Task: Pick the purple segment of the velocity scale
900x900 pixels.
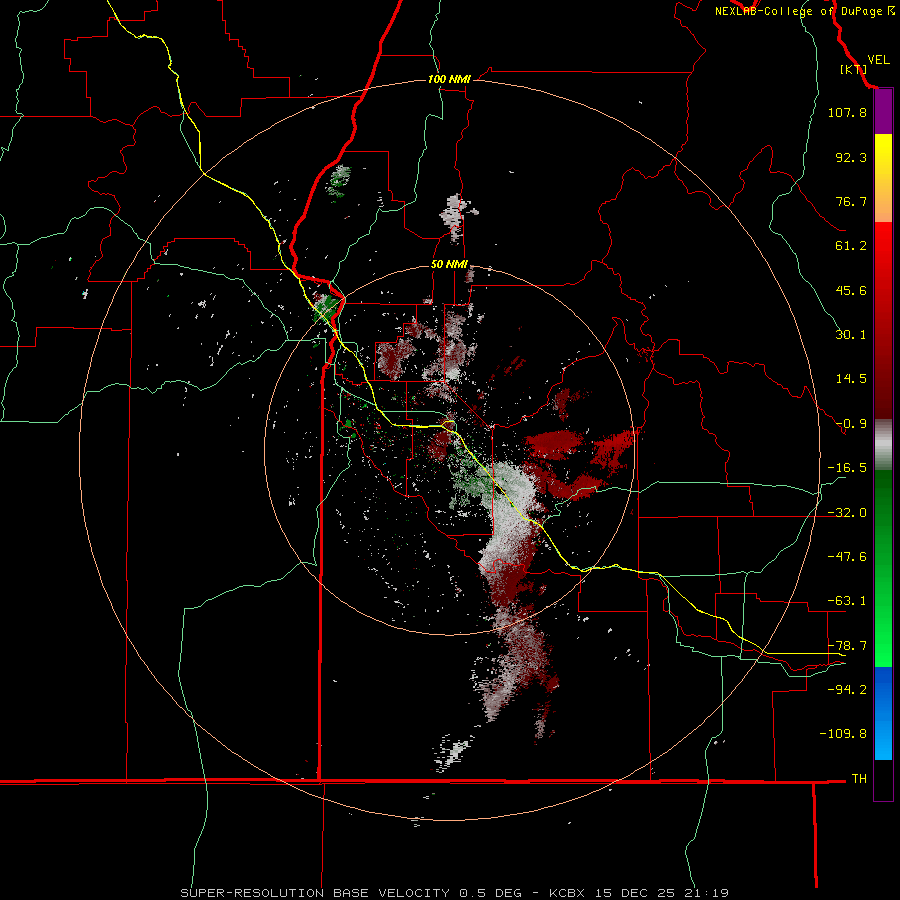Action: pos(883,112)
